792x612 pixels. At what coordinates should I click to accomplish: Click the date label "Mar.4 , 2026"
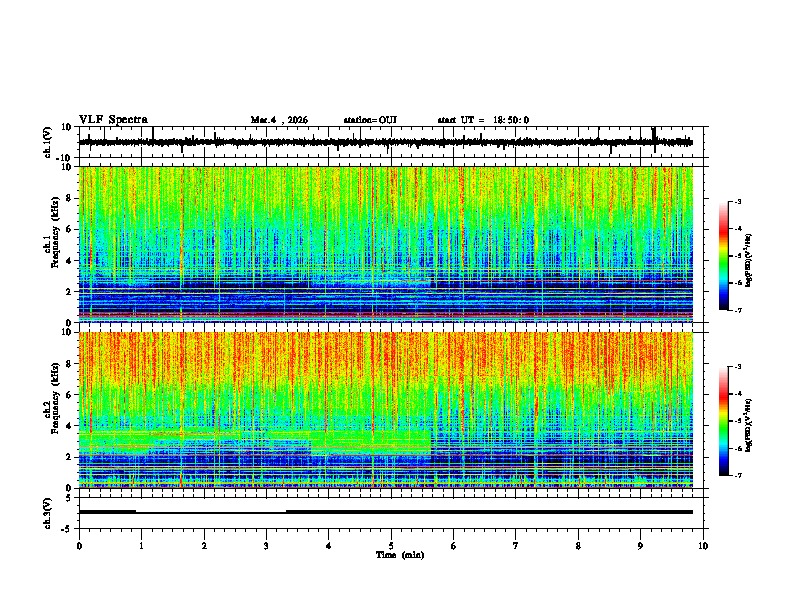tap(279, 120)
